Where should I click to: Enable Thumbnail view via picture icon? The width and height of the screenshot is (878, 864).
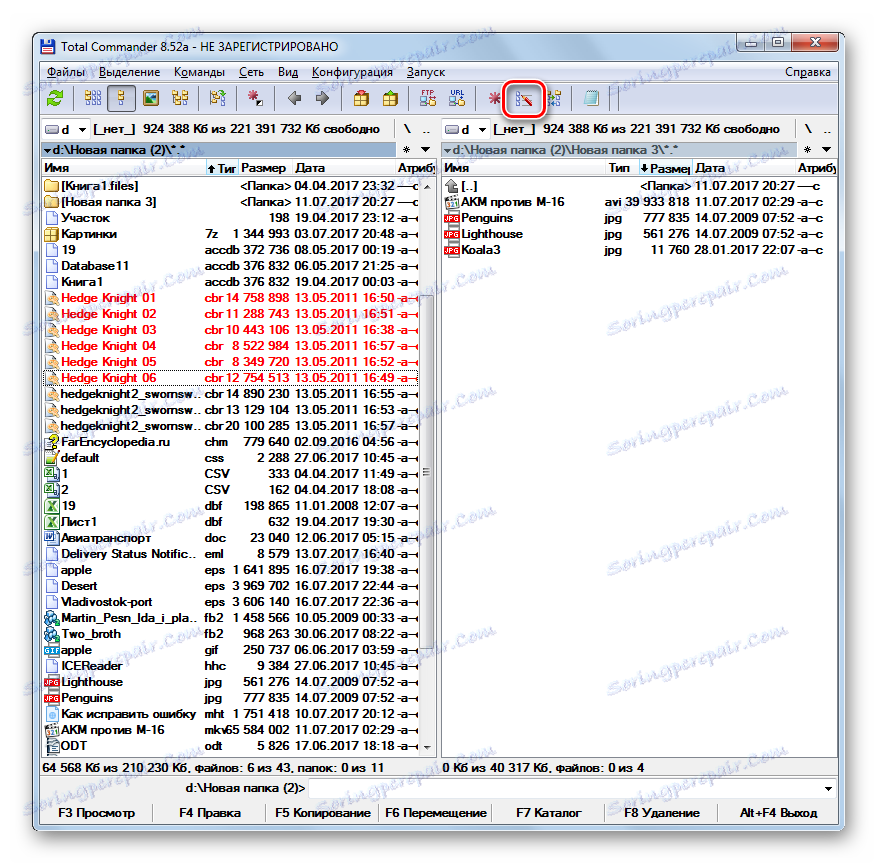[150, 99]
